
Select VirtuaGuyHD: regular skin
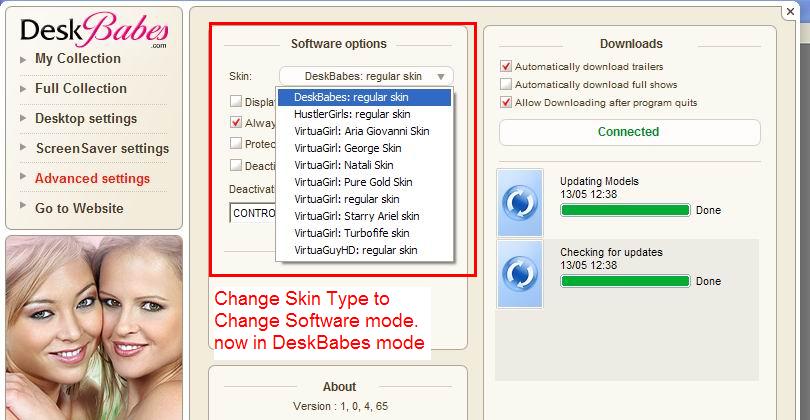pyautogui.click(x=364, y=251)
